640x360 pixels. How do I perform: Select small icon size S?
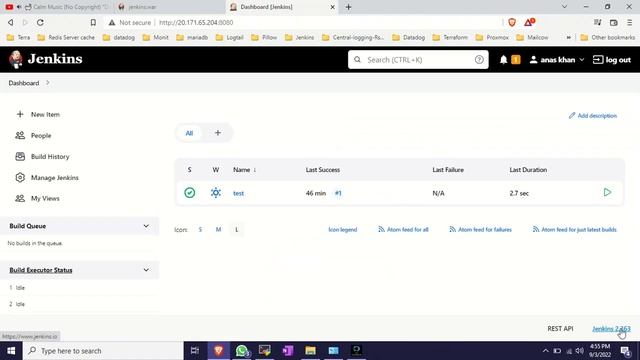tap(200, 229)
